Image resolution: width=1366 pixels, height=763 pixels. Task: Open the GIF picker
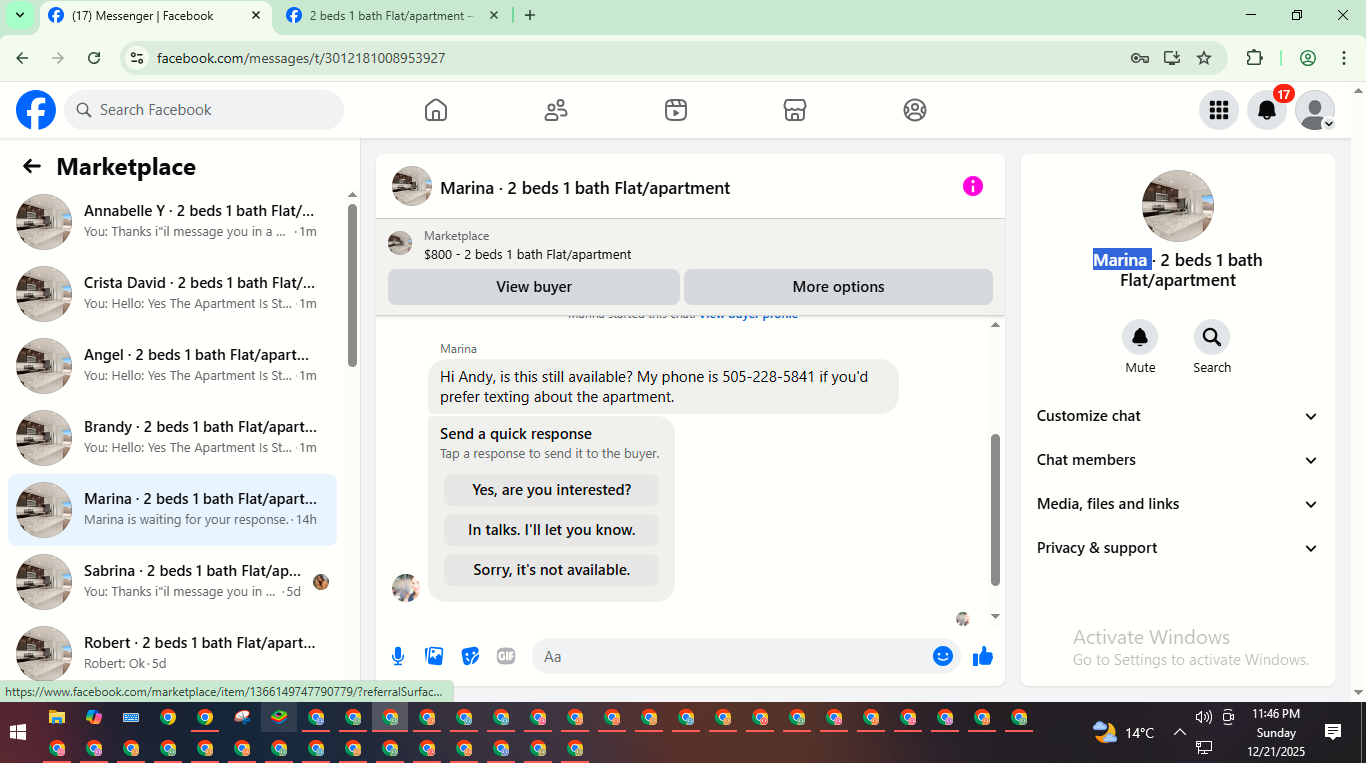pos(506,656)
